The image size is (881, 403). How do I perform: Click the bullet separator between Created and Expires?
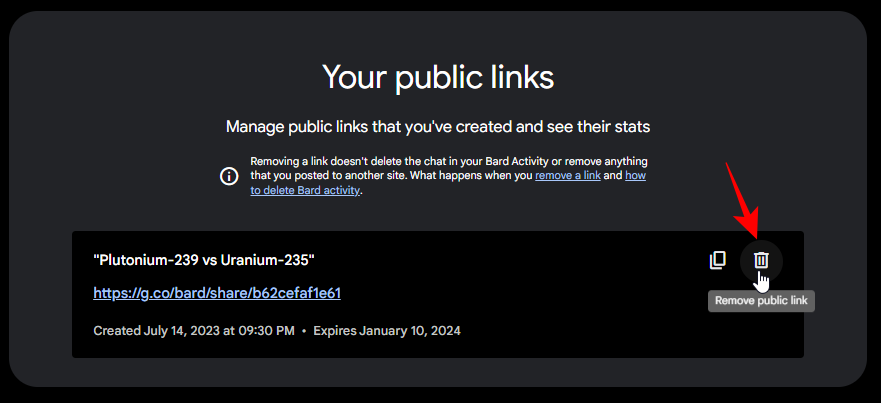coord(304,331)
